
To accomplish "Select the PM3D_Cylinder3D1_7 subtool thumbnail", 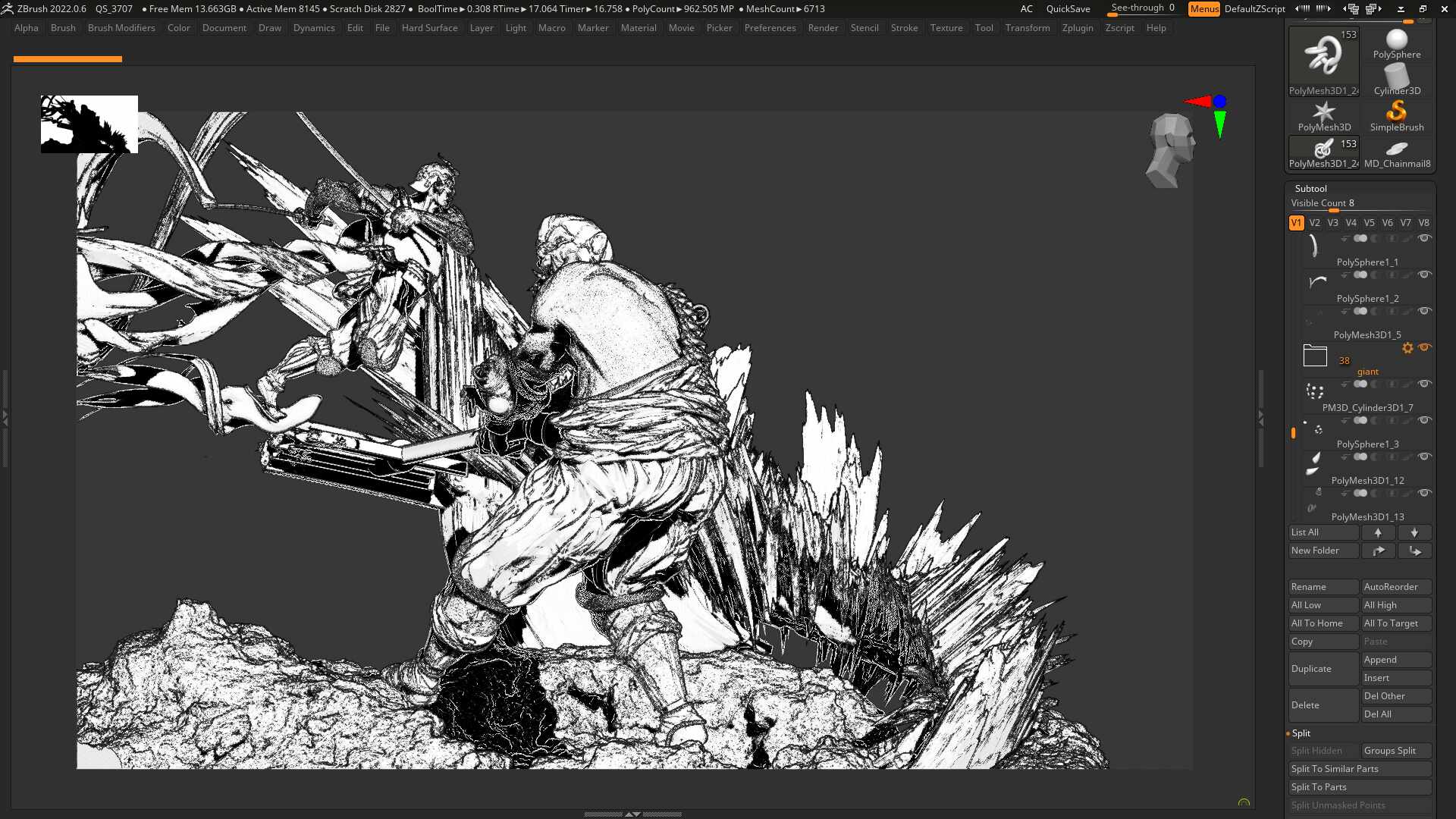I will click(1315, 391).
